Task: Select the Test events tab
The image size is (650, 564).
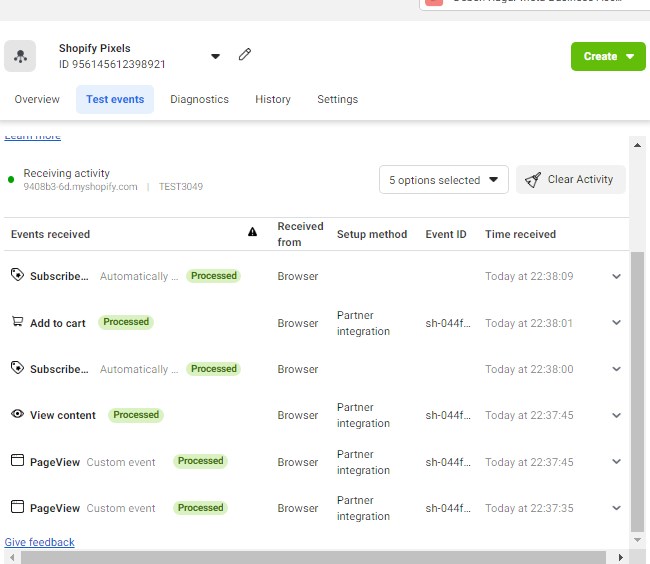Action: tap(115, 99)
